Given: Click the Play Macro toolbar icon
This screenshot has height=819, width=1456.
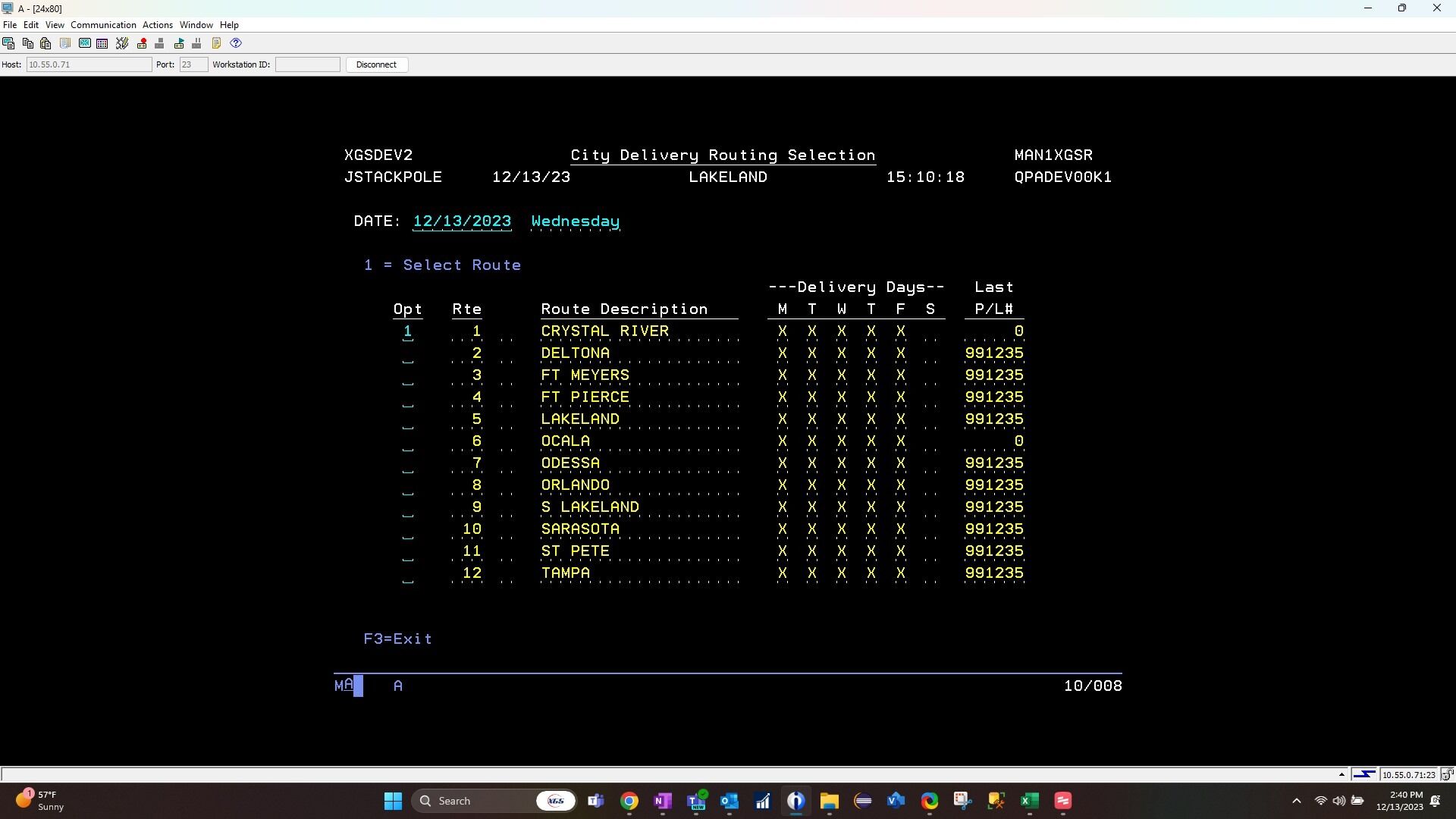Looking at the screenshot, I should point(179,43).
